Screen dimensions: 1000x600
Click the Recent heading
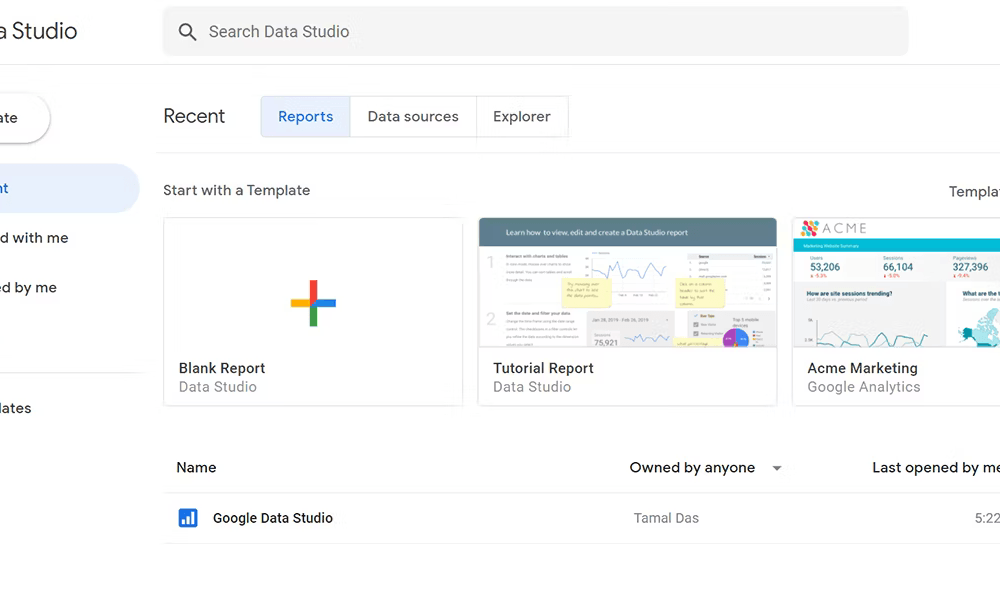point(194,116)
